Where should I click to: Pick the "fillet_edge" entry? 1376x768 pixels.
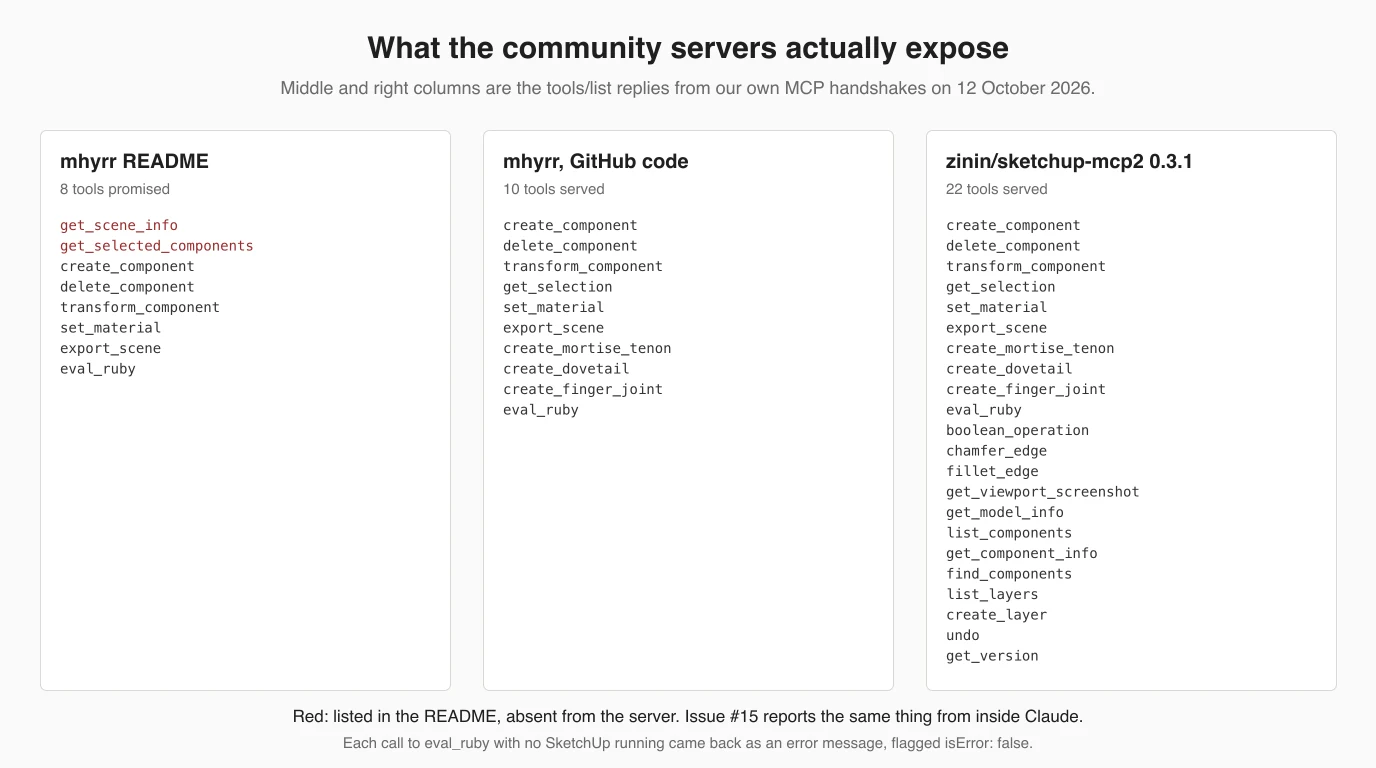(992, 471)
